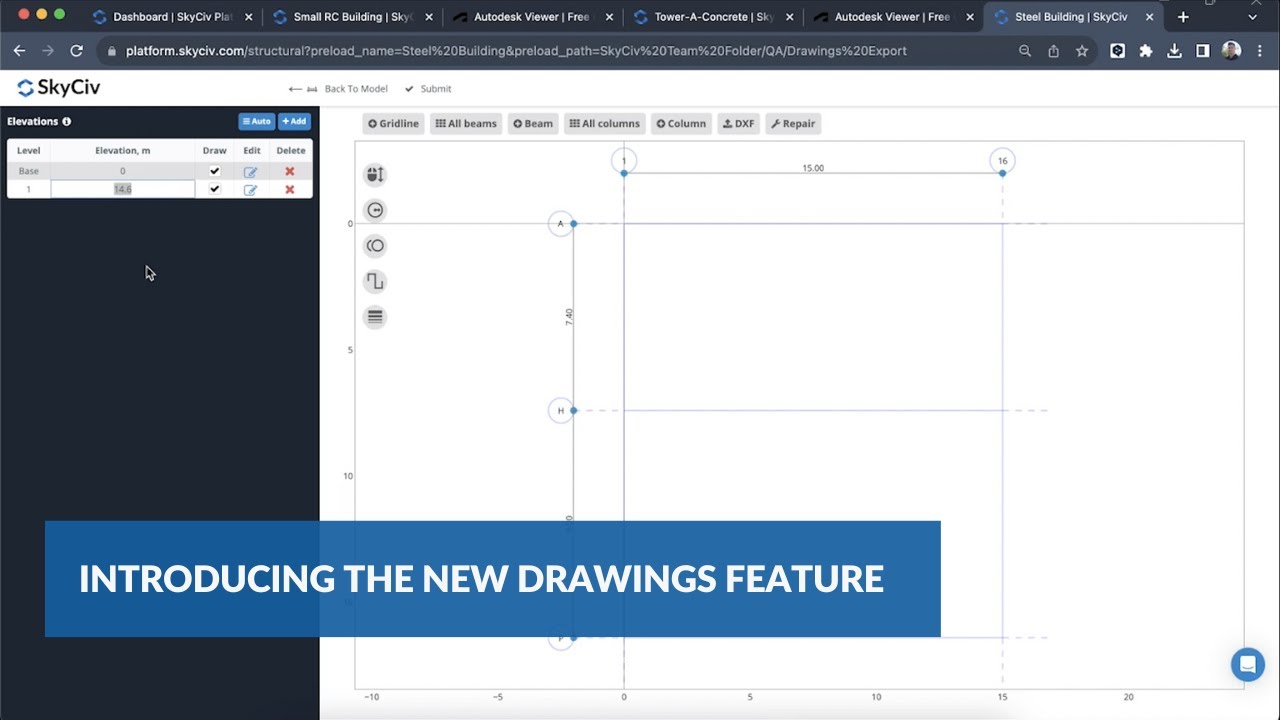Toggle the Chrome side panel icon
The height and width of the screenshot is (720, 1280).
(1203, 51)
